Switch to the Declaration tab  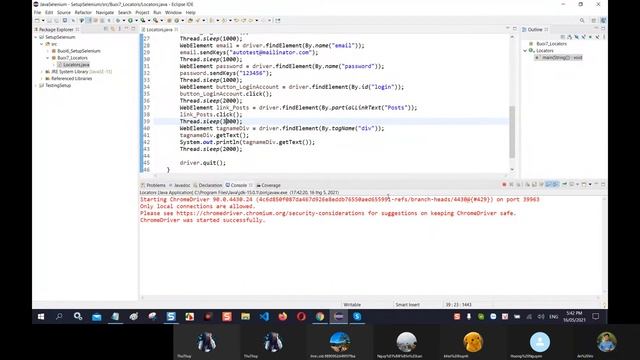pos(208,185)
